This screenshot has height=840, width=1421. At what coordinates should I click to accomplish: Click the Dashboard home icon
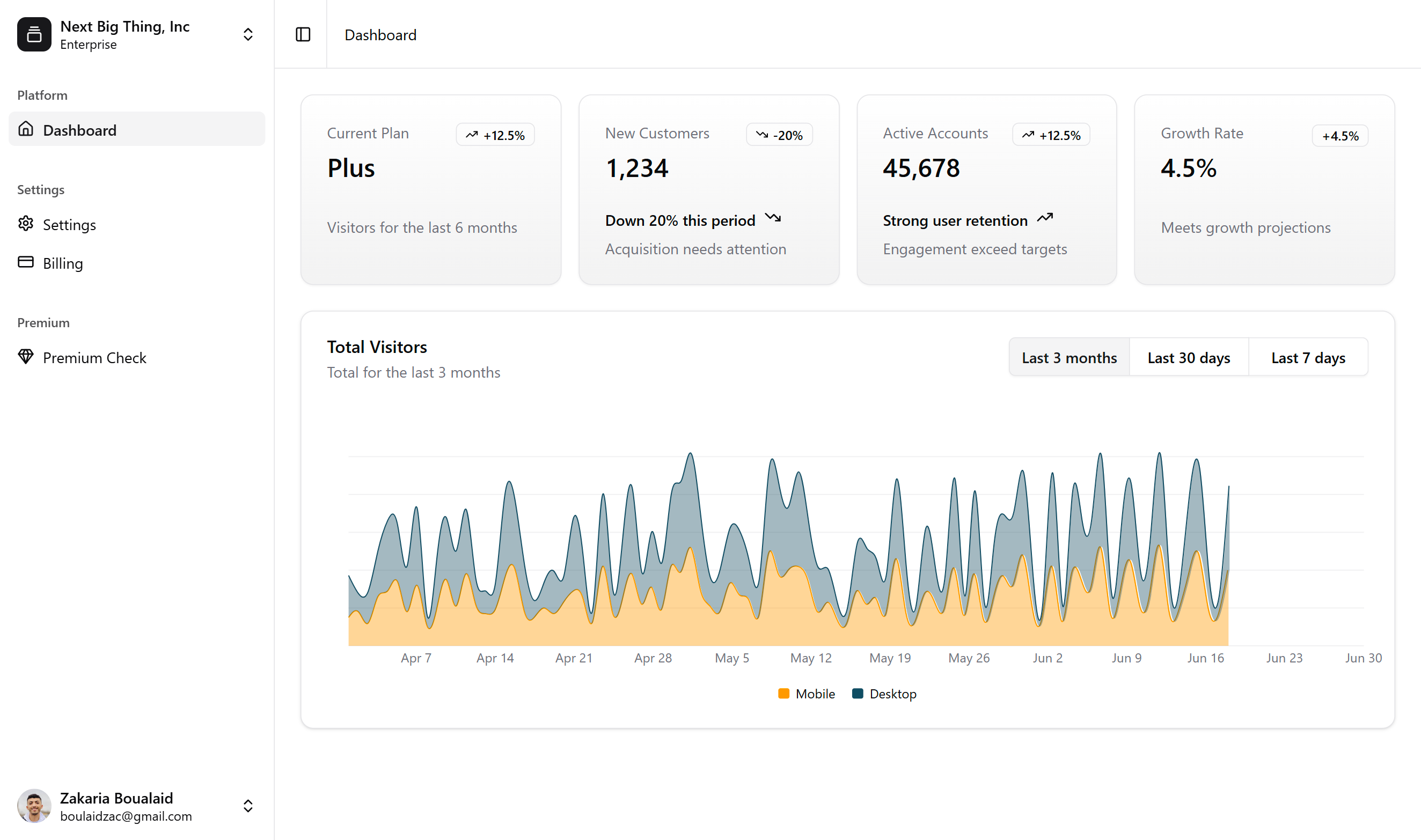(x=25, y=129)
